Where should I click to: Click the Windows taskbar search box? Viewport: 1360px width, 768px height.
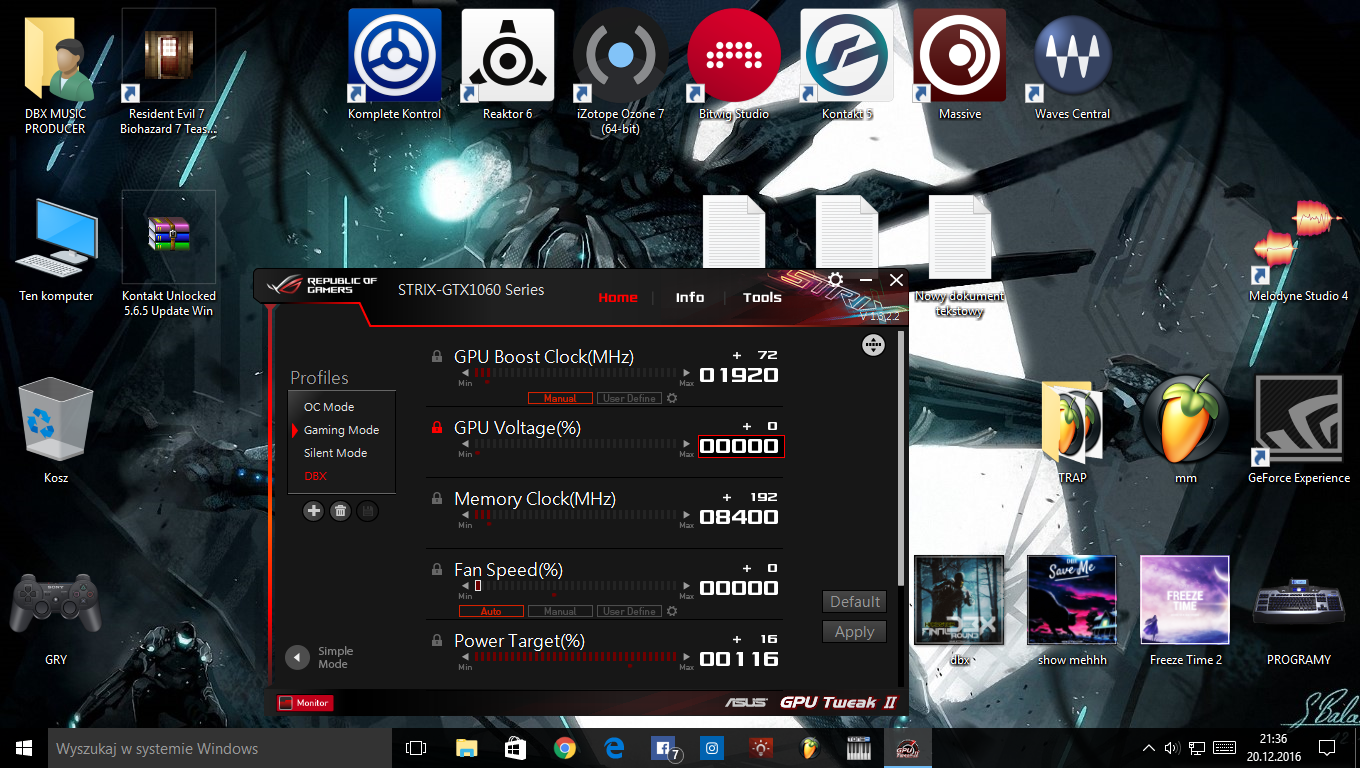[x=220, y=748]
